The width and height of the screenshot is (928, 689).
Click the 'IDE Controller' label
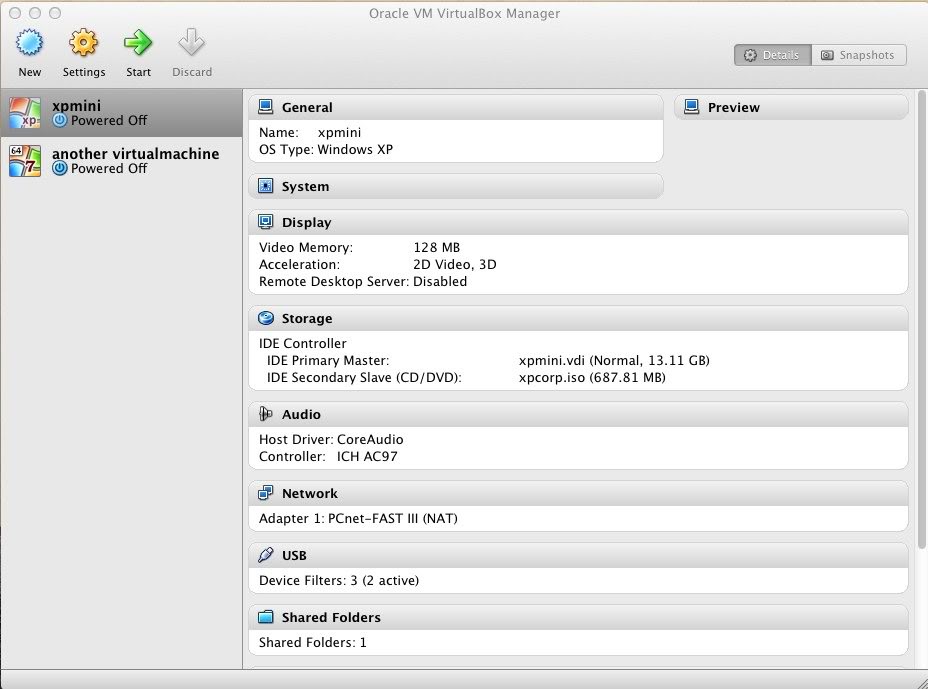click(x=302, y=343)
